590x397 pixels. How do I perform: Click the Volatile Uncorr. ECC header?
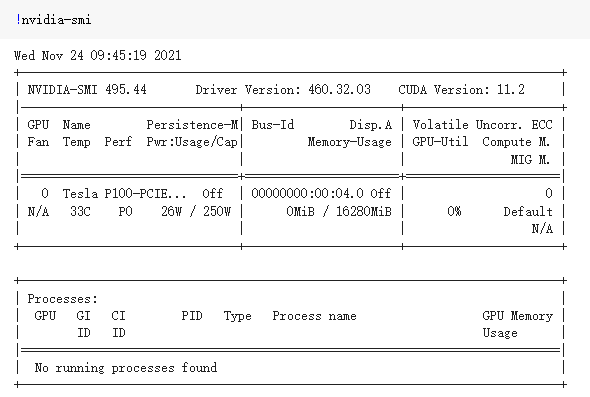[482, 125]
